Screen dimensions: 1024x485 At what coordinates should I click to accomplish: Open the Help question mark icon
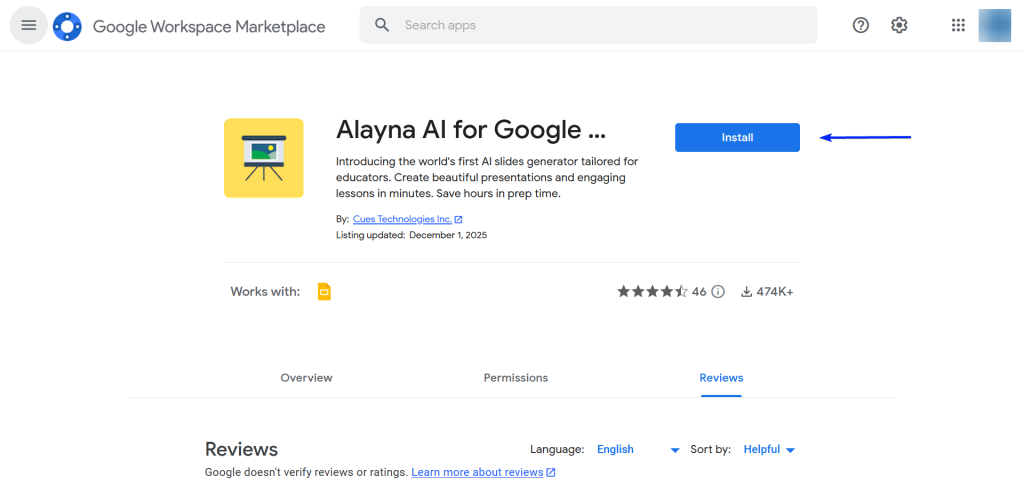860,25
